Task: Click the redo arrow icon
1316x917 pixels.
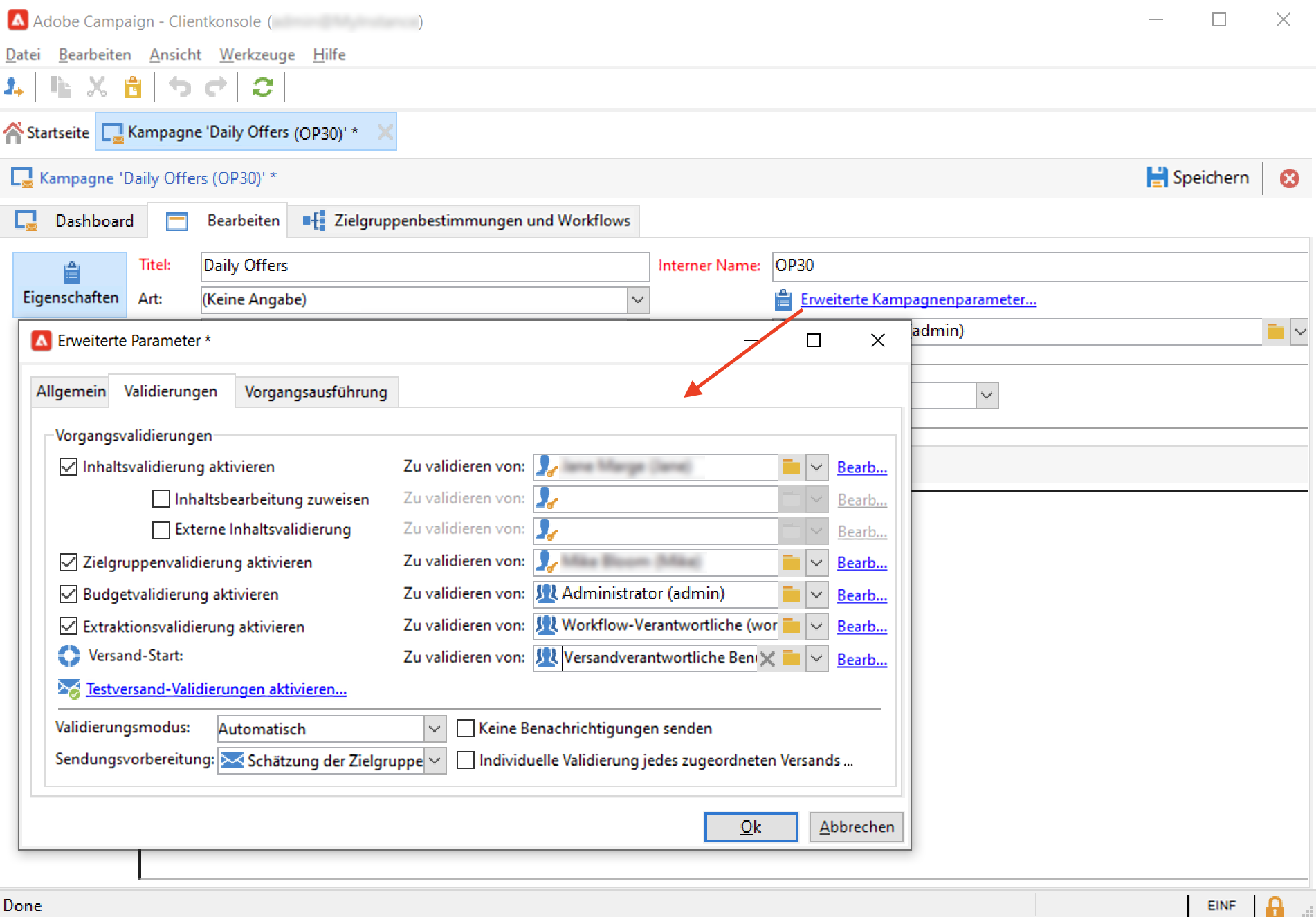Action: tap(216, 87)
